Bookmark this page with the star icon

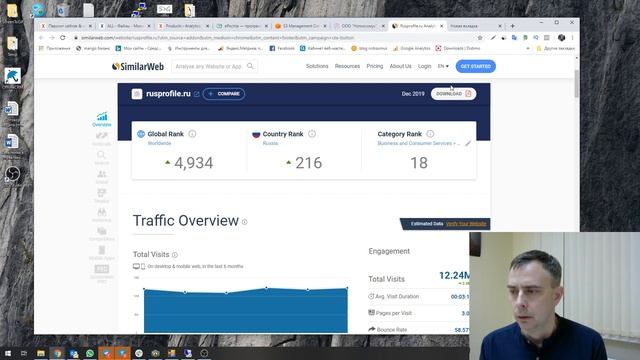(x=480, y=38)
